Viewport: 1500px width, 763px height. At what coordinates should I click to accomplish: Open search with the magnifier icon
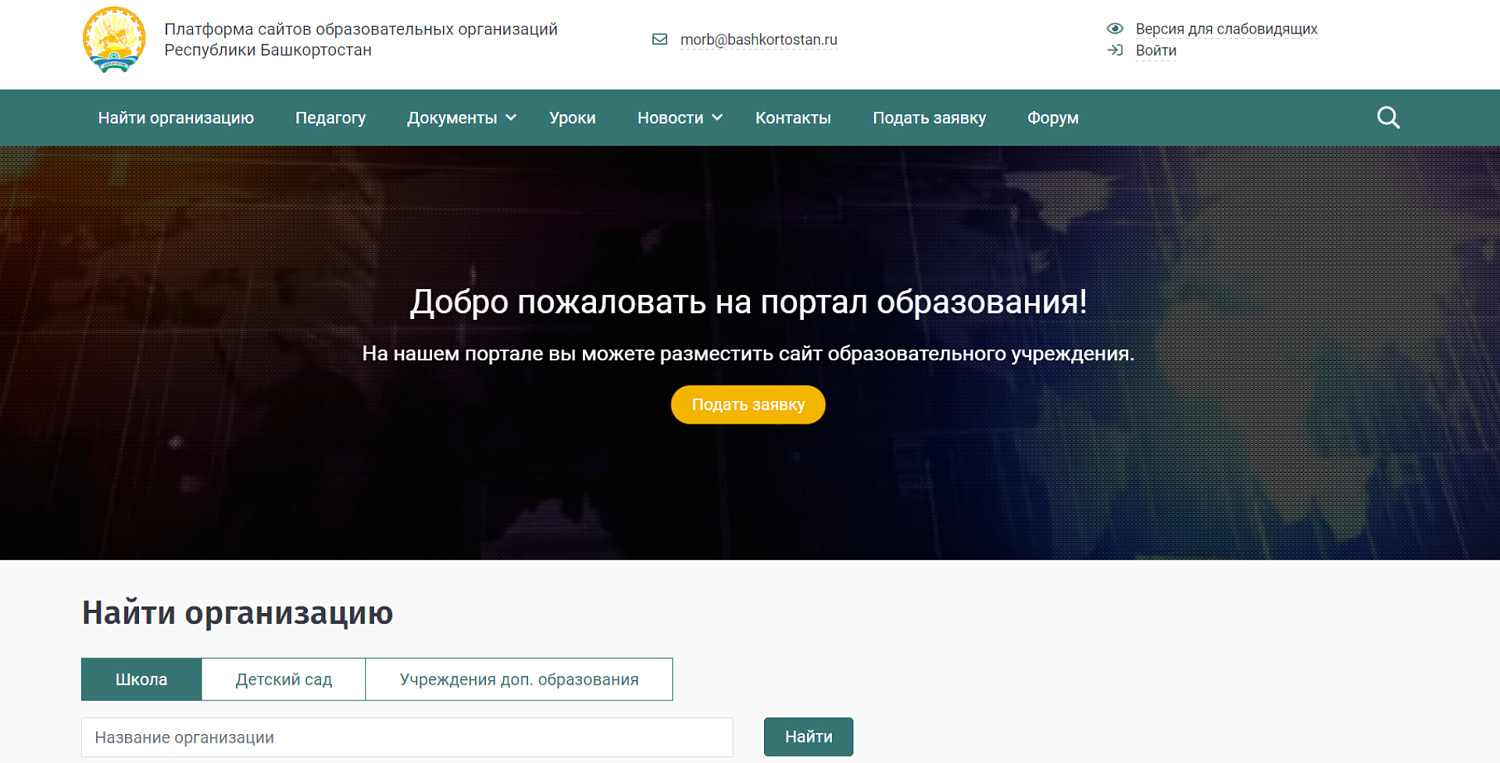coord(1388,118)
